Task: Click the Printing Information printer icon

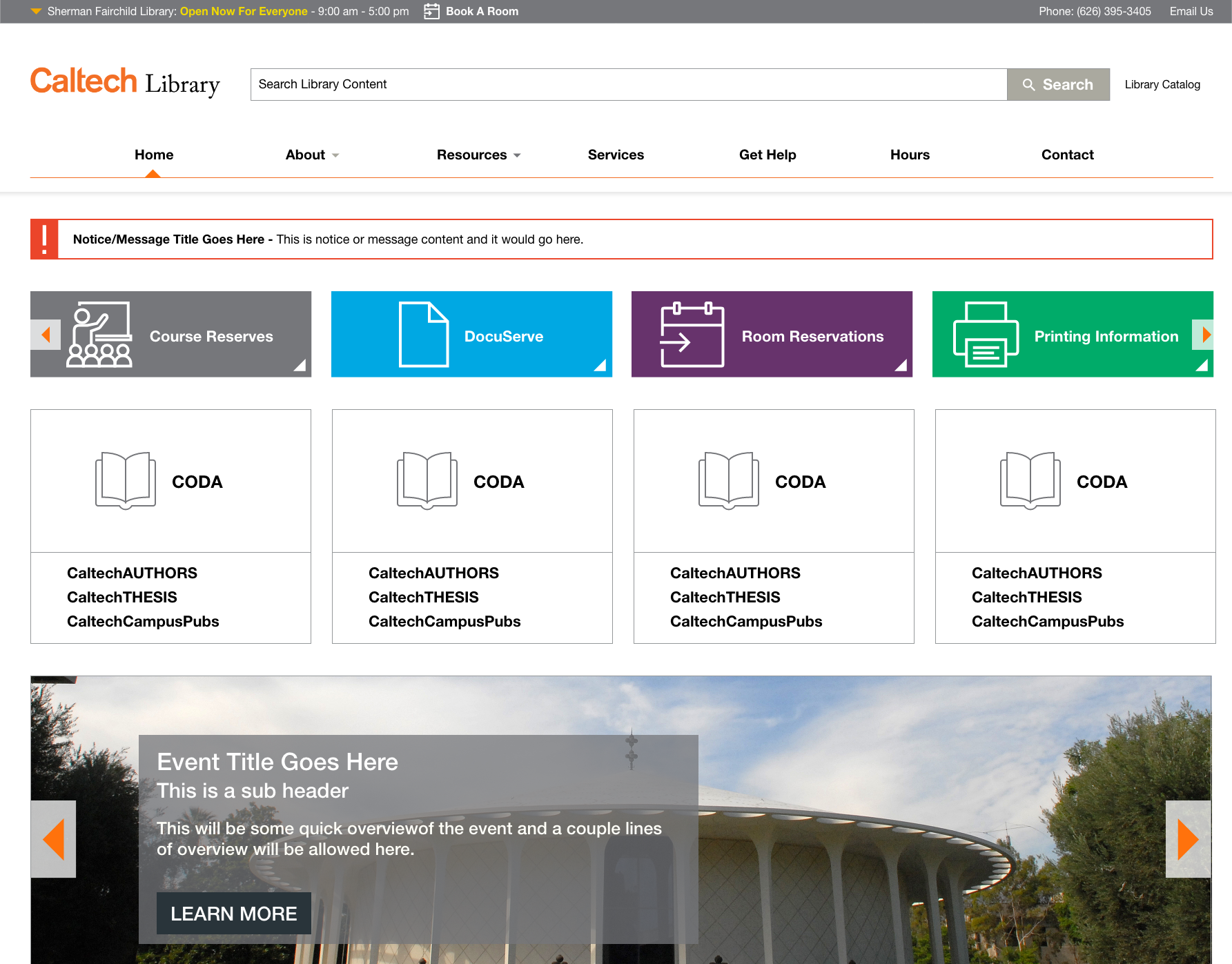Action: pos(986,334)
